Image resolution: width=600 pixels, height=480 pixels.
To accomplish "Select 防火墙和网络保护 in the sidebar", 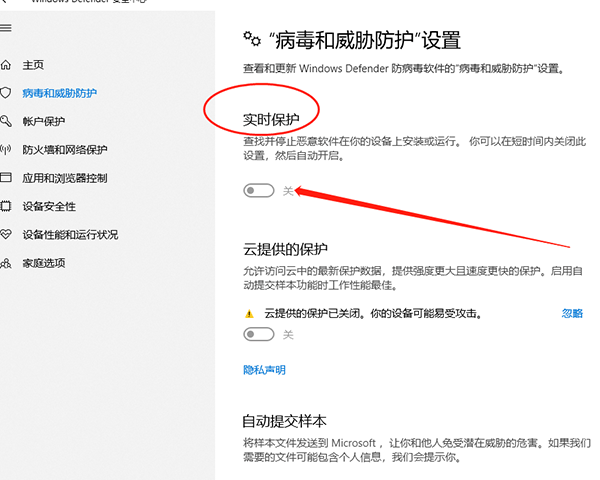I will point(64,150).
